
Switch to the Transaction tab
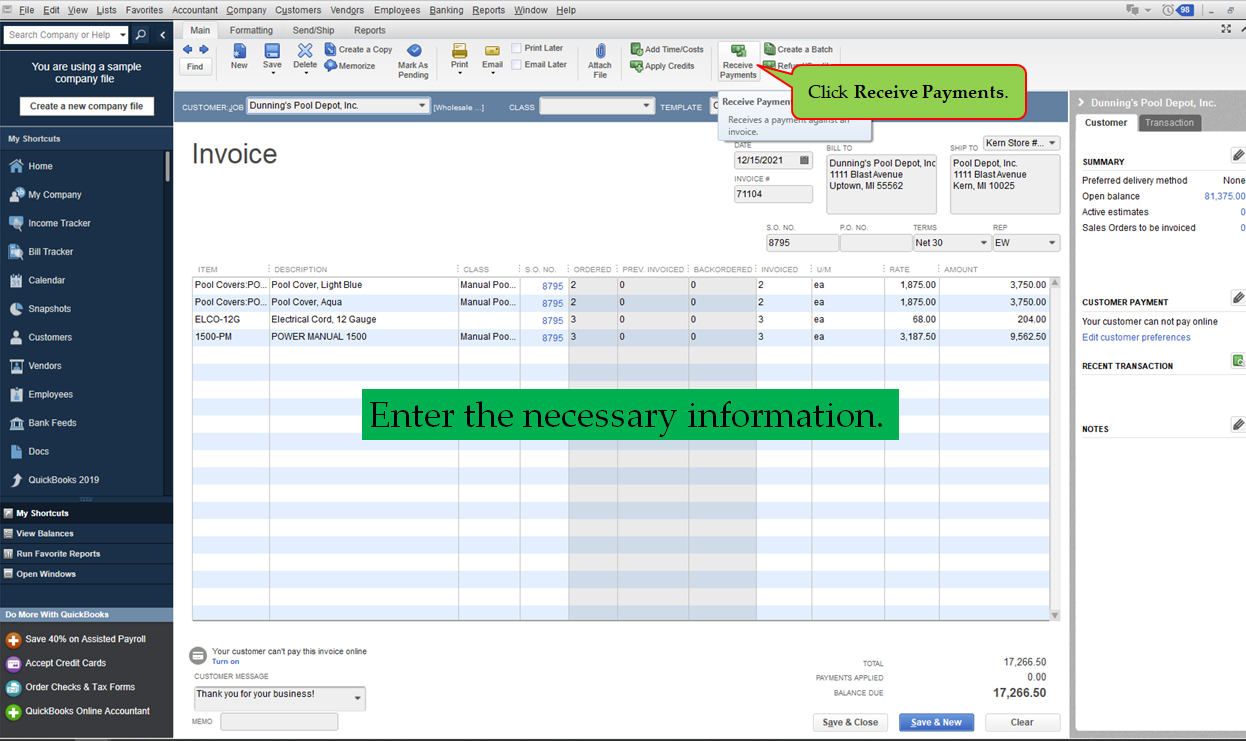[1169, 123]
